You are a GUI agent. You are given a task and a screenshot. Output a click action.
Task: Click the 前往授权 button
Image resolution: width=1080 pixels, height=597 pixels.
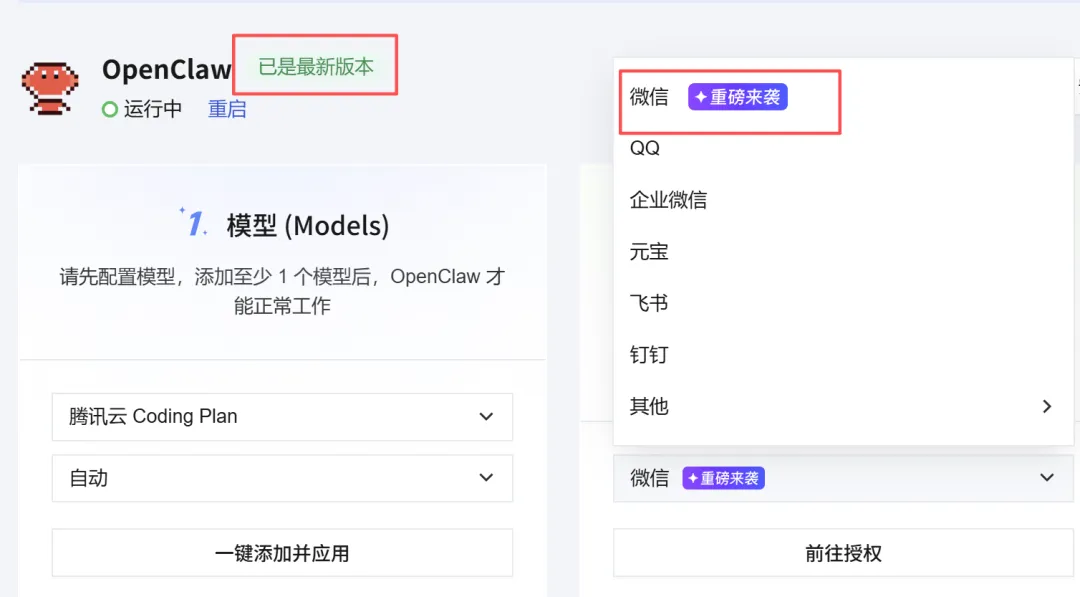(843, 553)
